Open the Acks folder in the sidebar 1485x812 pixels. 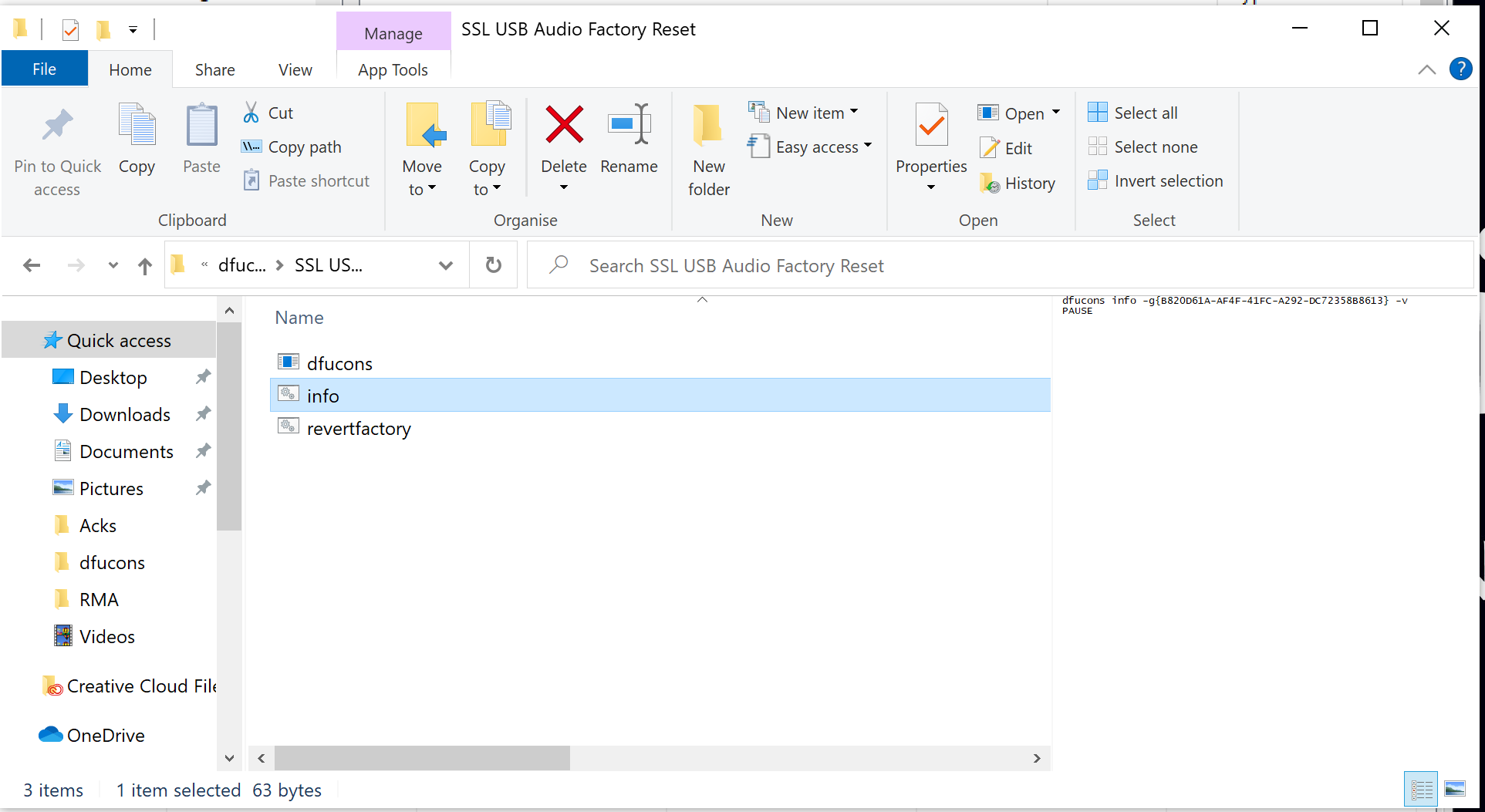click(x=98, y=525)
